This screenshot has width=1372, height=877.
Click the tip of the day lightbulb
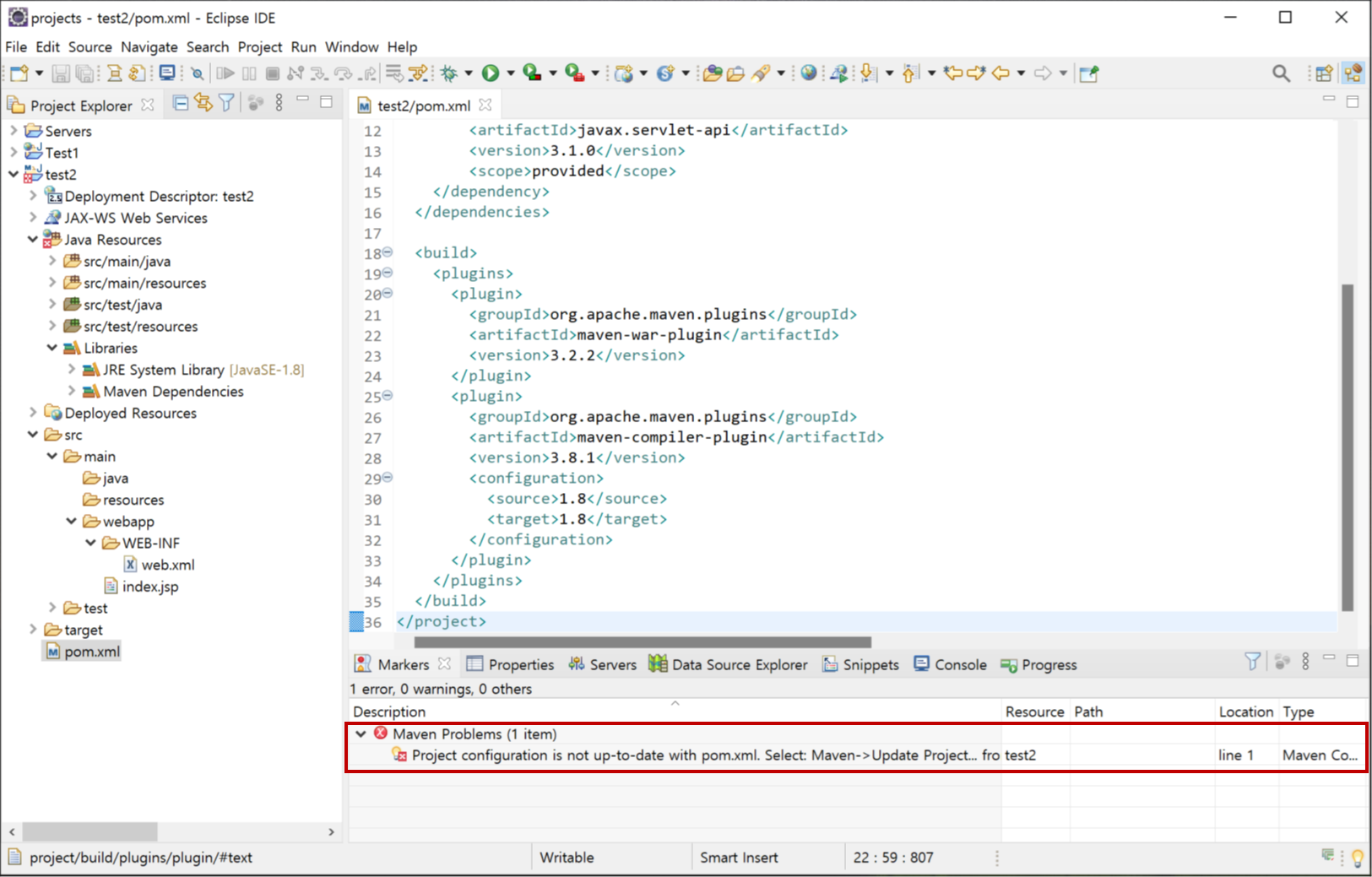click(1357, 858)
